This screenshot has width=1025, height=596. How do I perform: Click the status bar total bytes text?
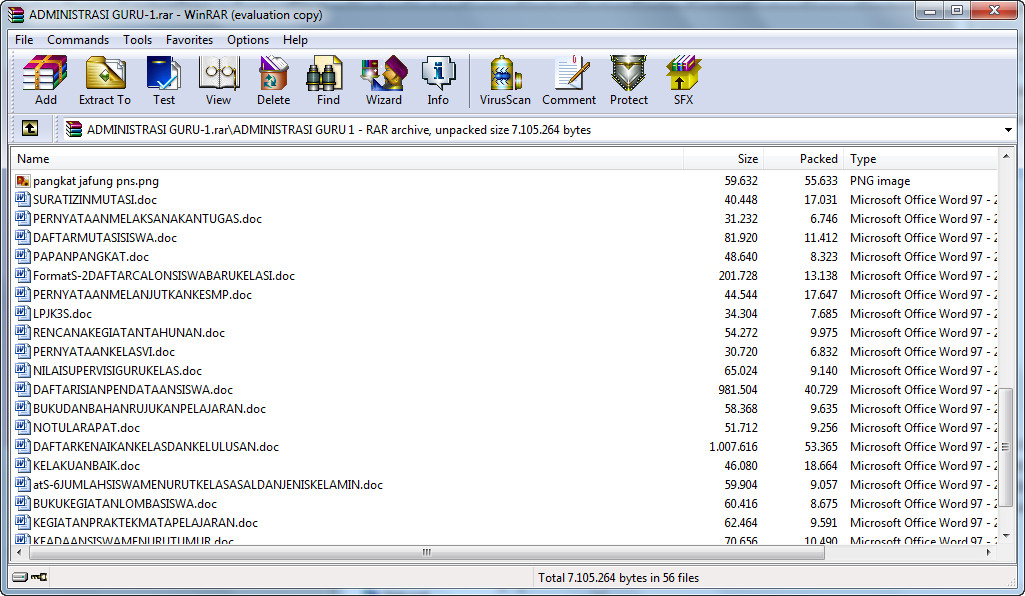click(x=618, y=578)
